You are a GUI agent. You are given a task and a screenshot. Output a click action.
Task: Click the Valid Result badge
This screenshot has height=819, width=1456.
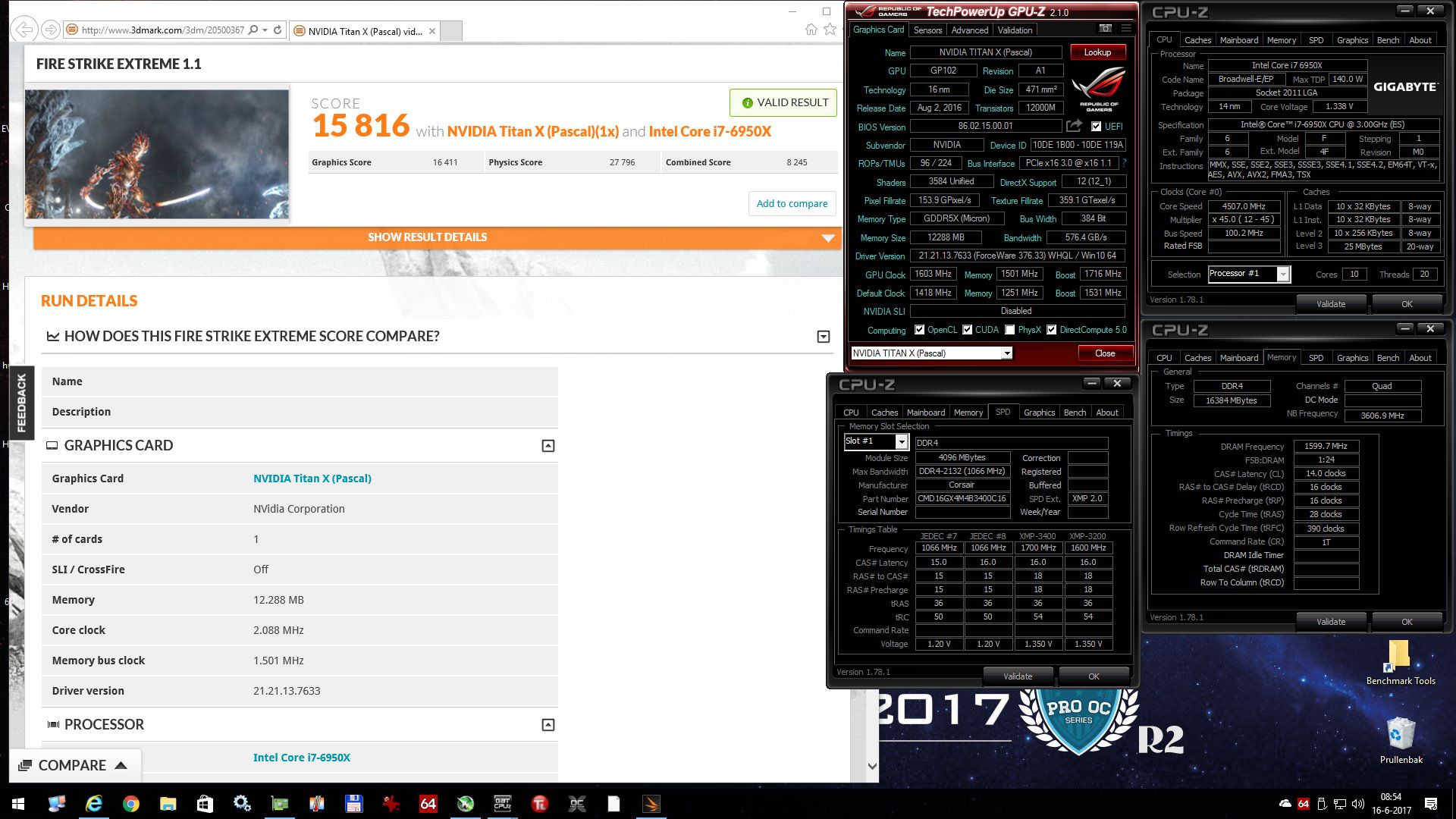(x=783, y=102)
